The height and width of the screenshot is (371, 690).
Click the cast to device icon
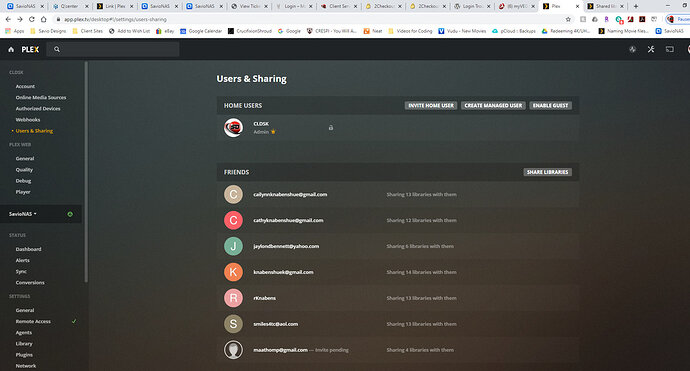pos(670,49)
